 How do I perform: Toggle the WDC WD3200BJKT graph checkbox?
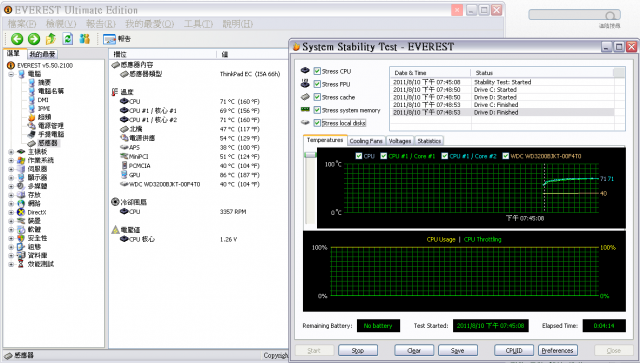pyautogui.click(x=506, y=156)
